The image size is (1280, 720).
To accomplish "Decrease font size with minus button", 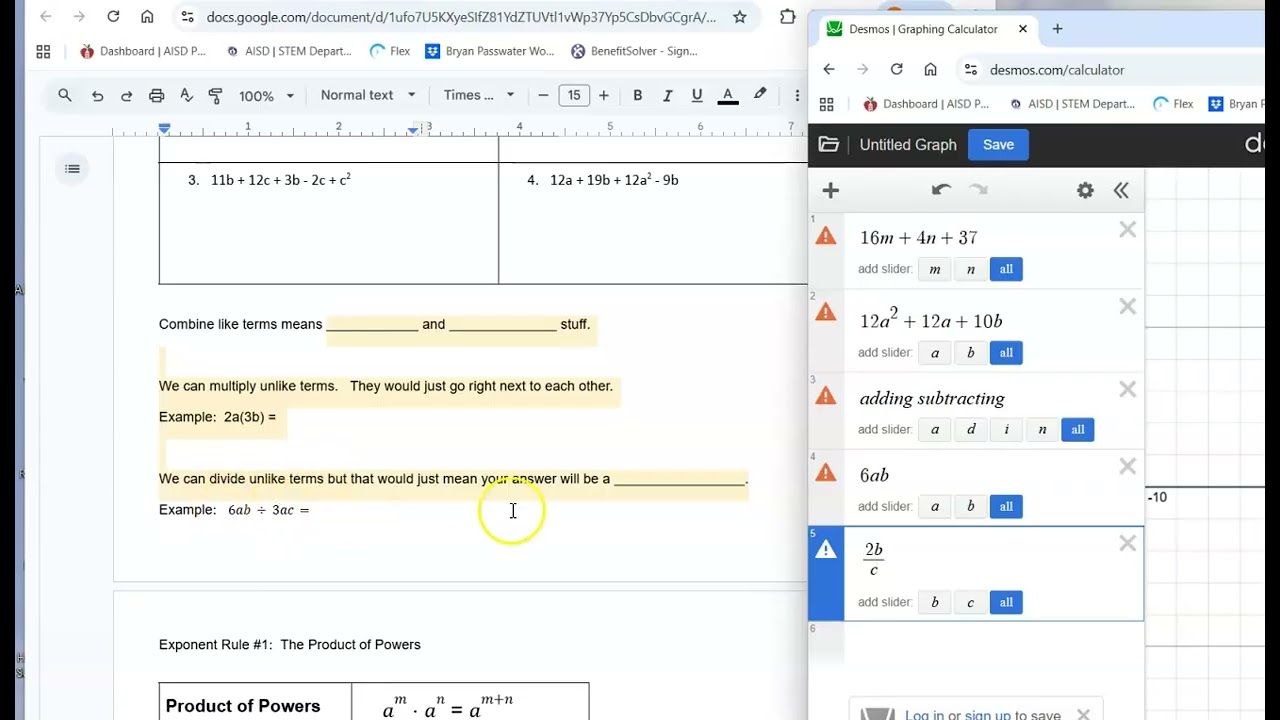I will coord(544,96).
